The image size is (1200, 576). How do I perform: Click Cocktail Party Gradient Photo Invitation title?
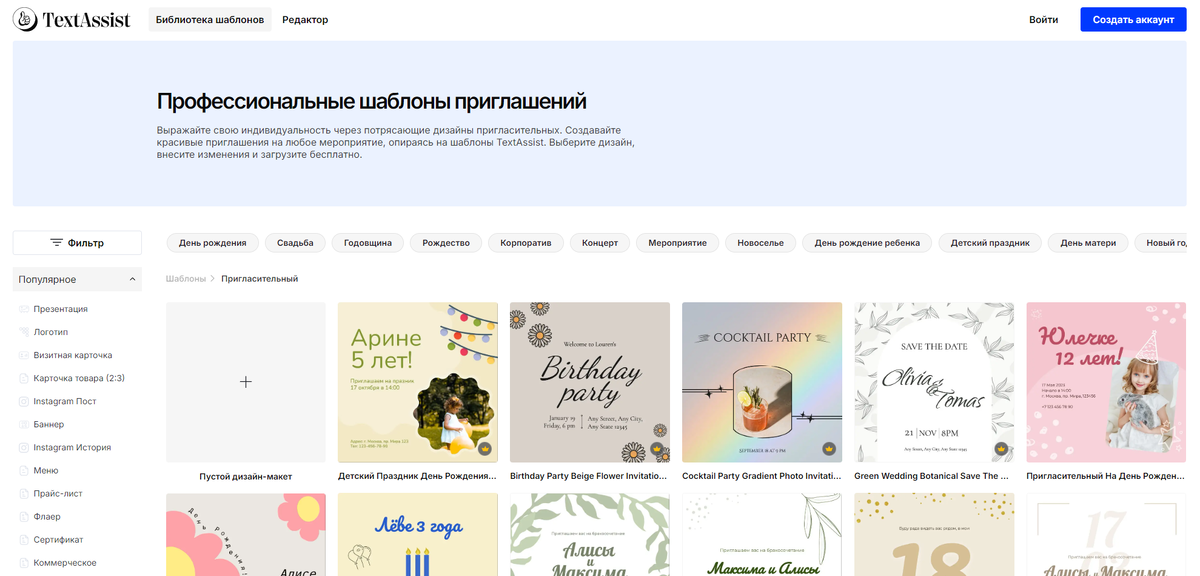click(x=762, y=477)
